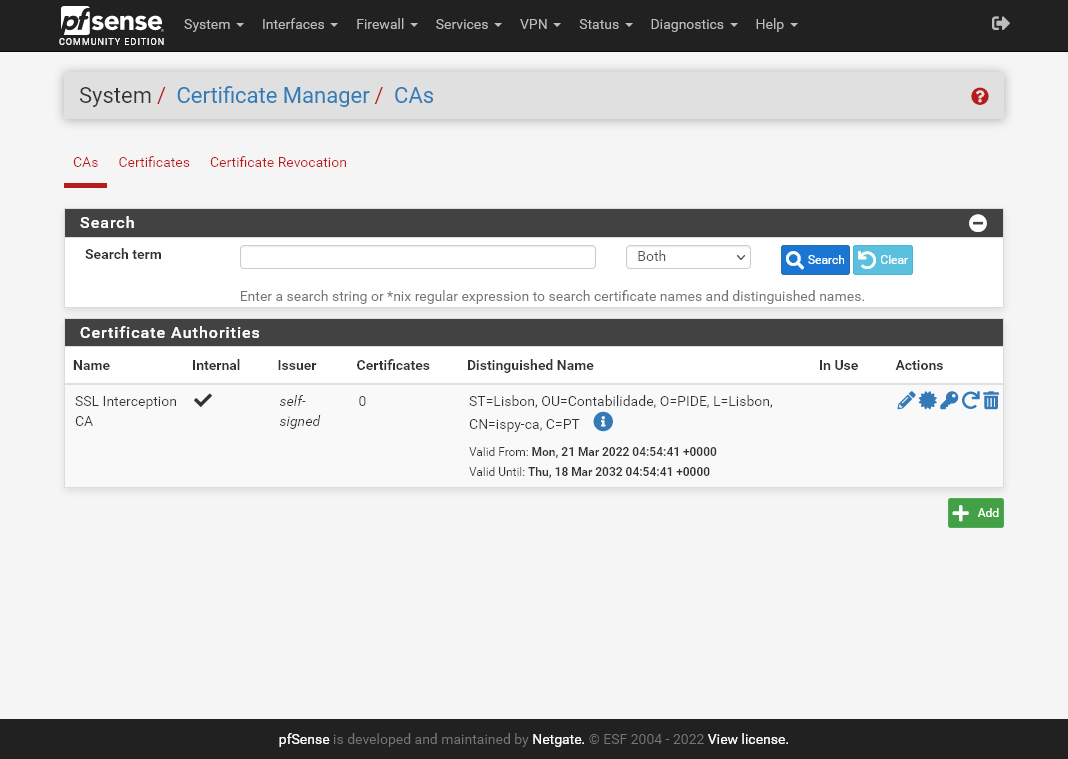Edit the SSL Interception CA entry
Screen dimensions: 1068x759
906,401
